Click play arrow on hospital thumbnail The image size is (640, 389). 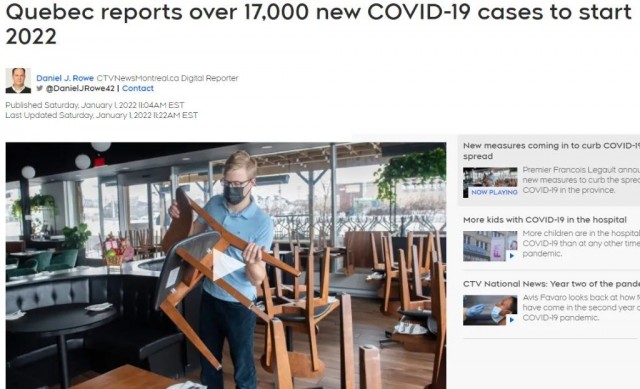(x=511, y=256)
